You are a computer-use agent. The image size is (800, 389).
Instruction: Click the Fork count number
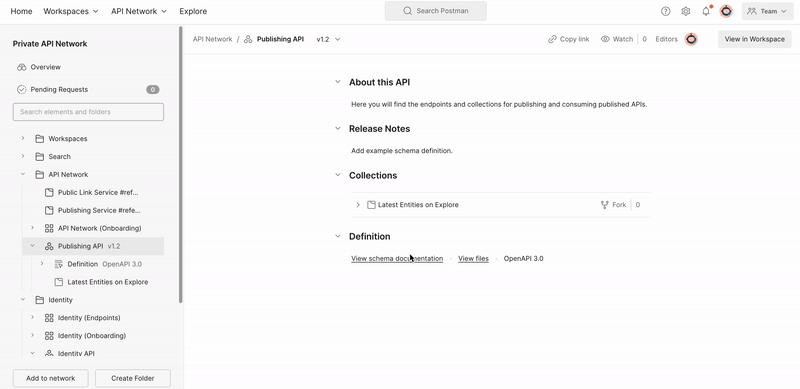pyautogui.click(x=638, y=205)
